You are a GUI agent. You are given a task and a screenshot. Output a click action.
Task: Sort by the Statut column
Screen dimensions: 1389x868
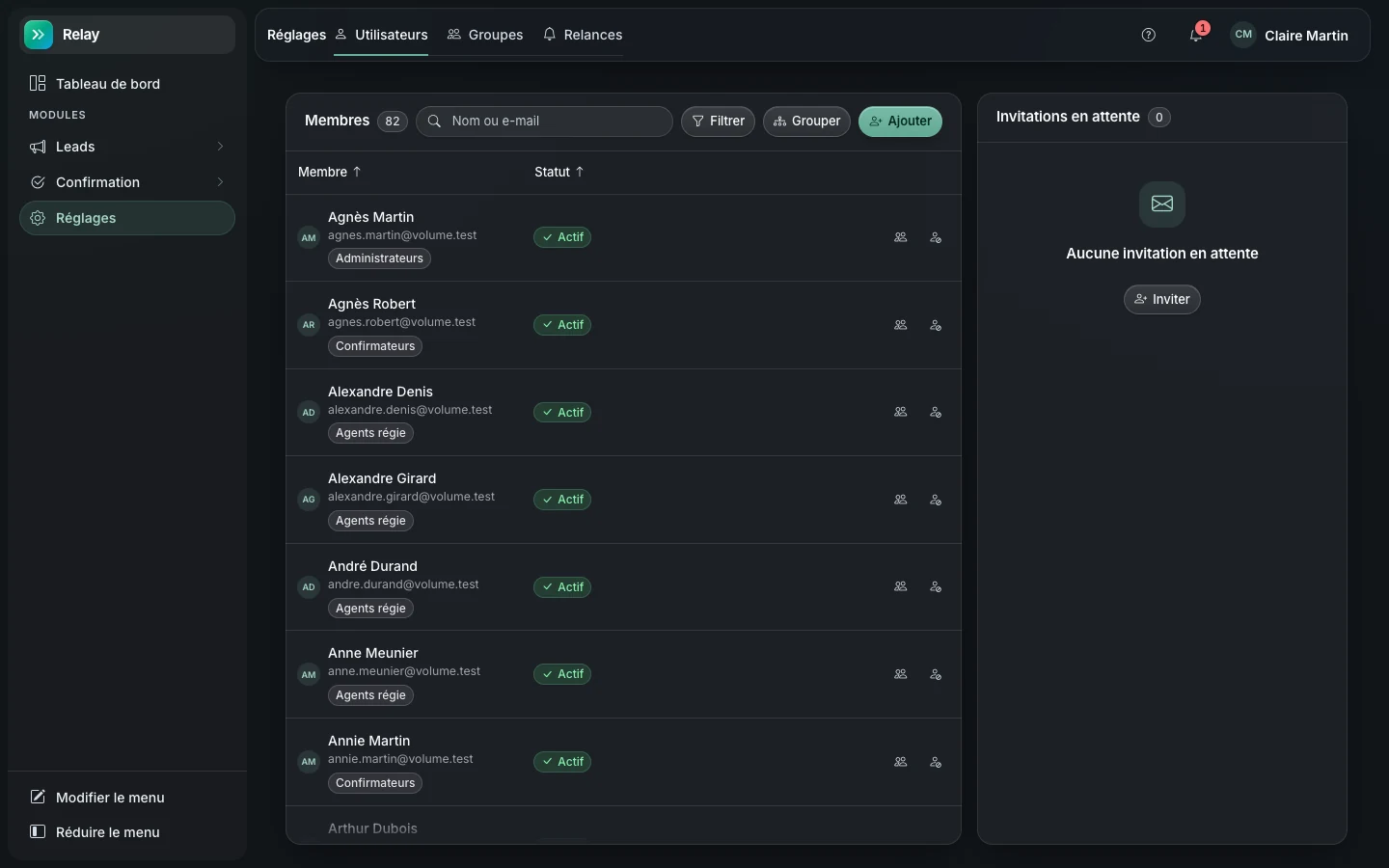tap(559, 172)
